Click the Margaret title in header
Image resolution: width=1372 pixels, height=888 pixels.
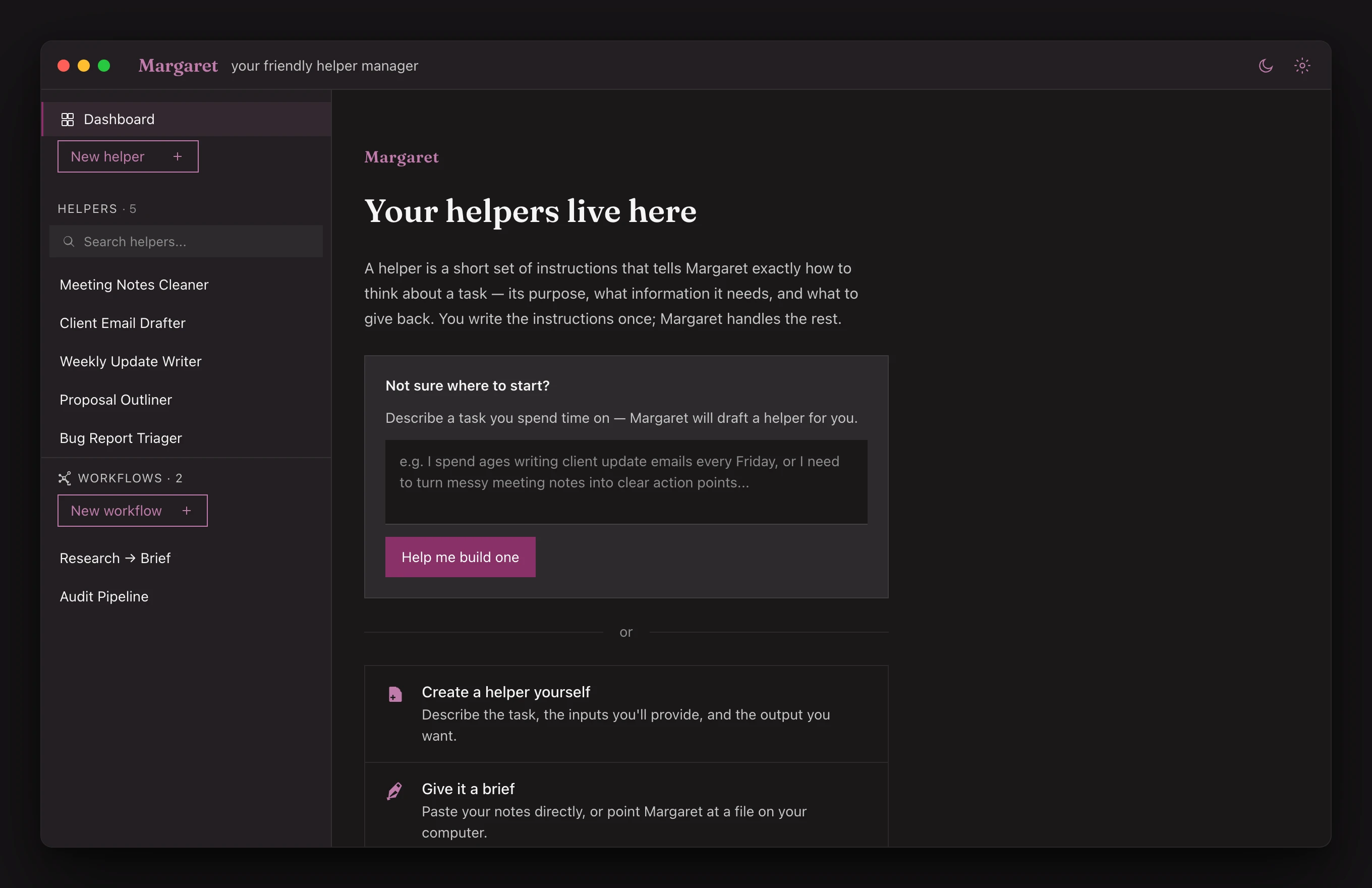coord(178,66)
